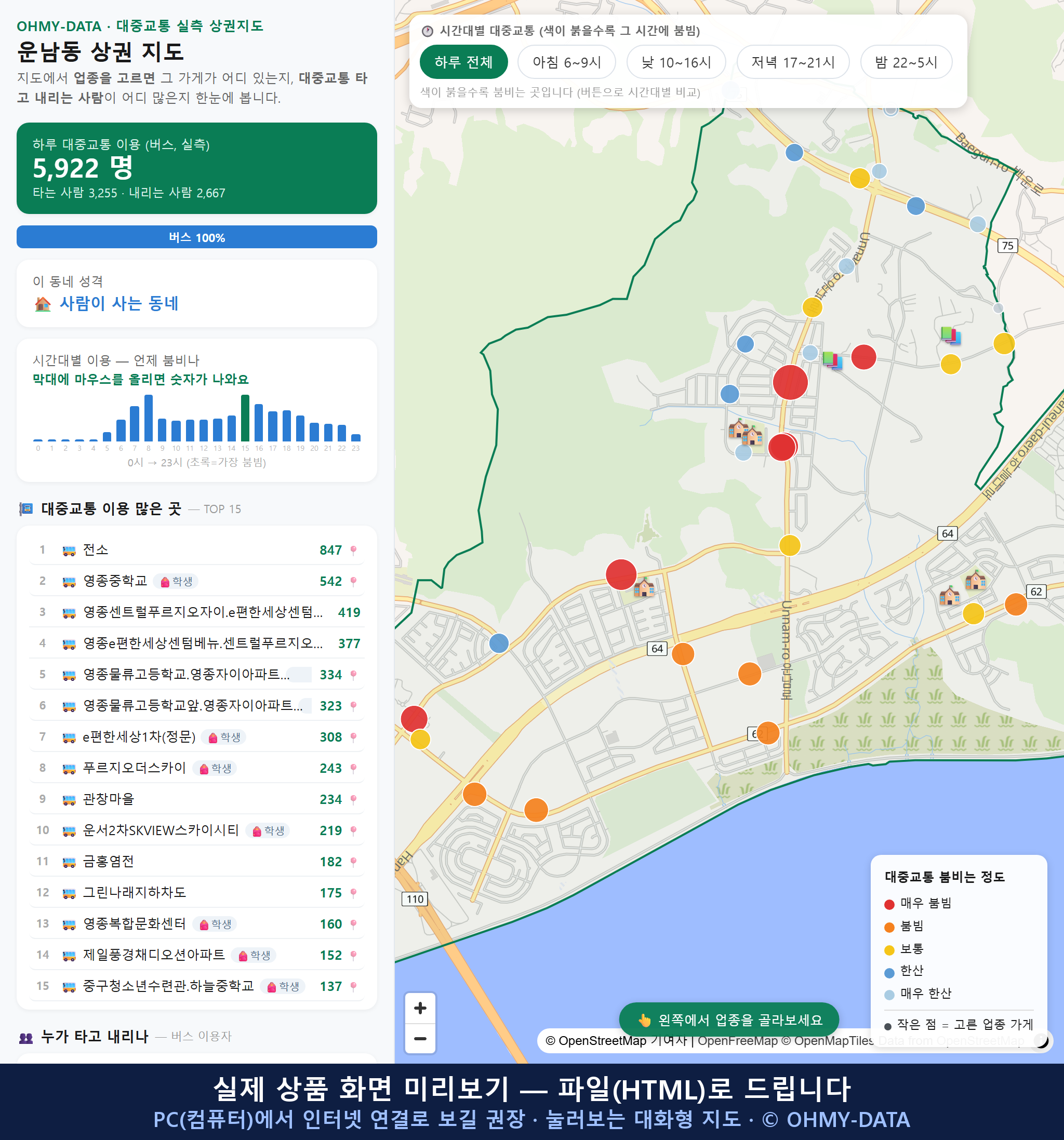Zoom in the map with plus button
This screenshot has height=1140, width=1064.
tap(420, 1008)
